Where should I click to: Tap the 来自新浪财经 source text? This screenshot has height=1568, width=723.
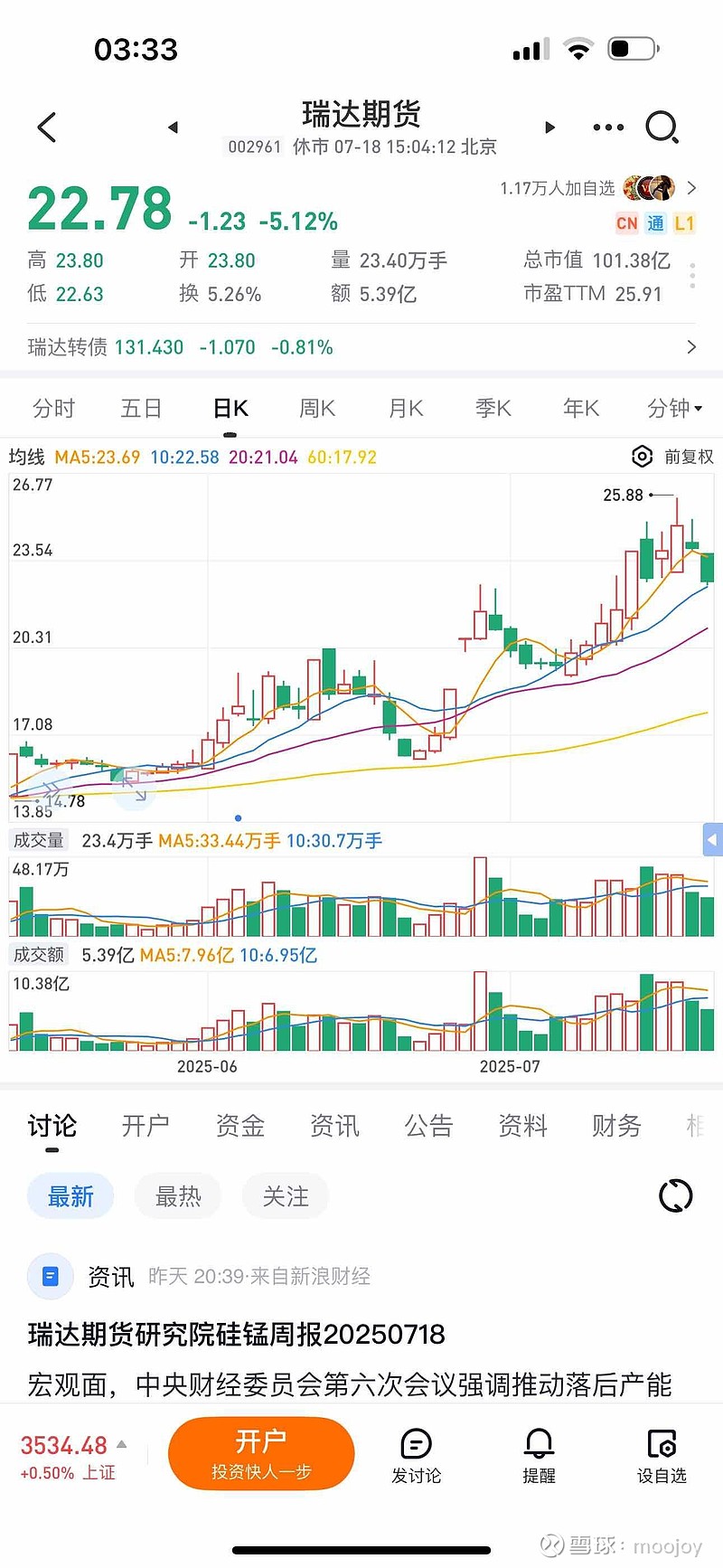point(310,1276)
